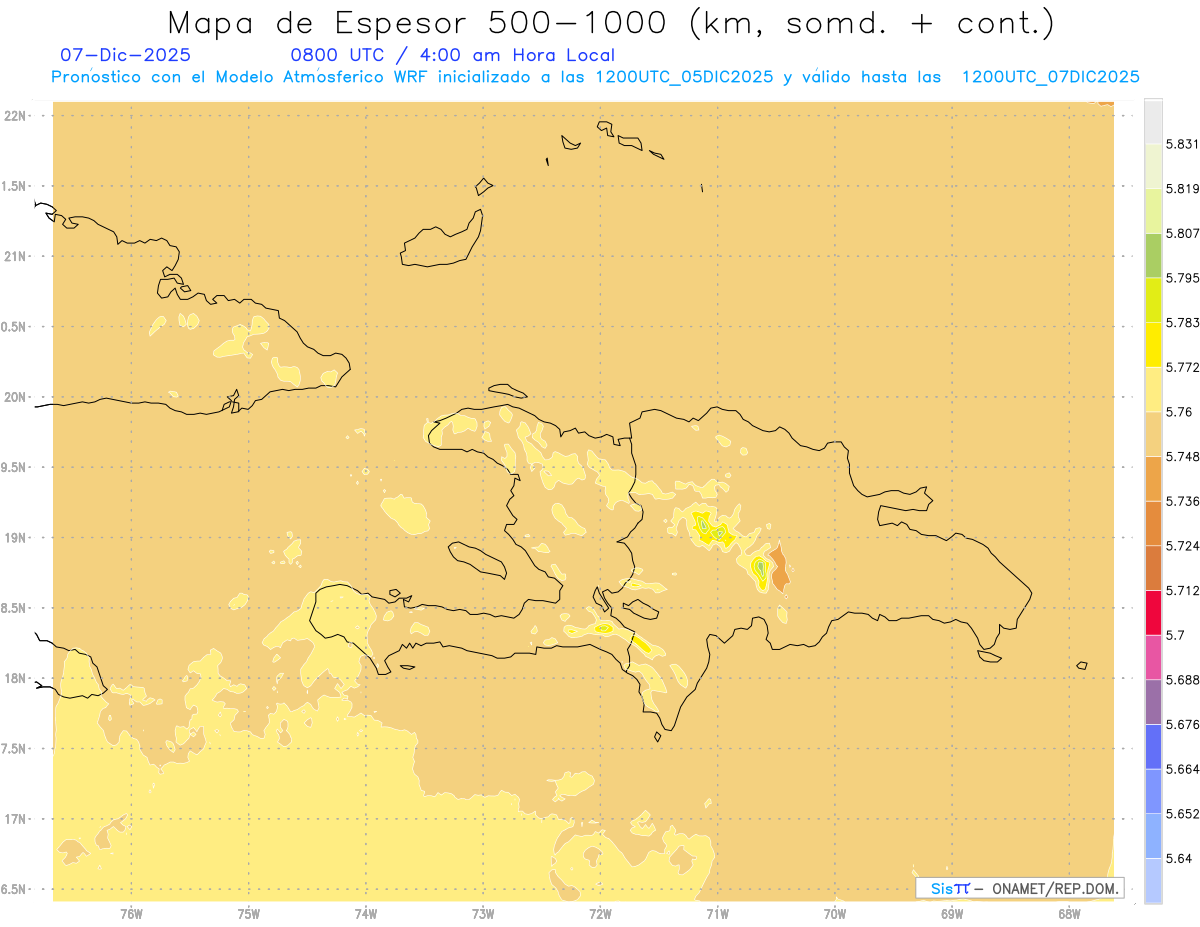Select the date label '07-Dic-2025'
This screenshot has width=1200, height=927.
click(125, 55)
